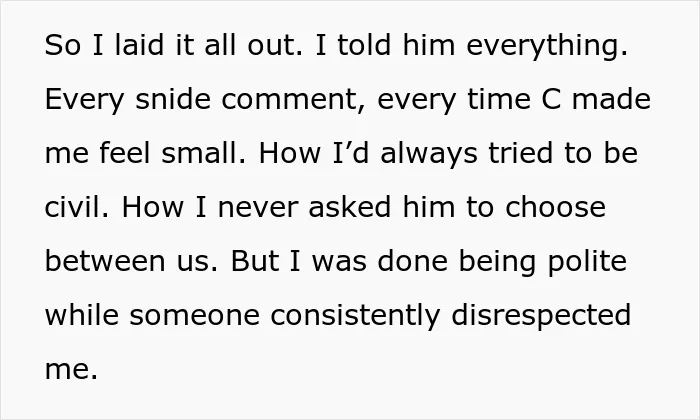Click the word "asked" in fourth line

coord(350,207)
